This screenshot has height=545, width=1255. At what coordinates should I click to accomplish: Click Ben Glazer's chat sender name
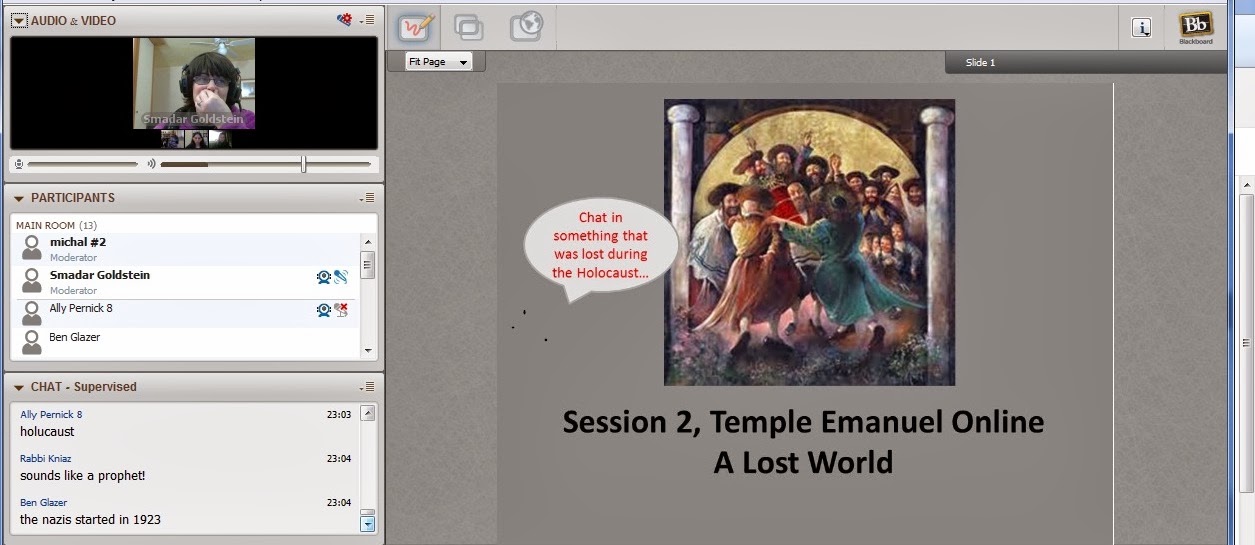coord(44,502)
